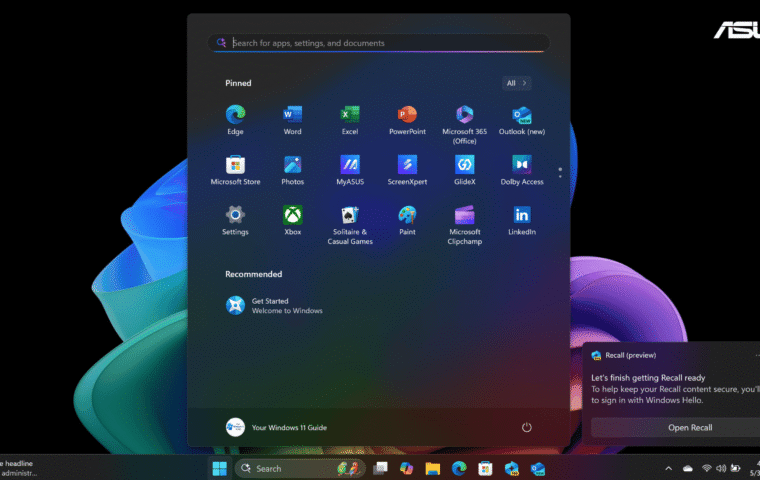This screenshot has width=760, height=480.
Task: Open the LinkedIn pinned app
Action: pyautogui.click(x=522, y=221)
